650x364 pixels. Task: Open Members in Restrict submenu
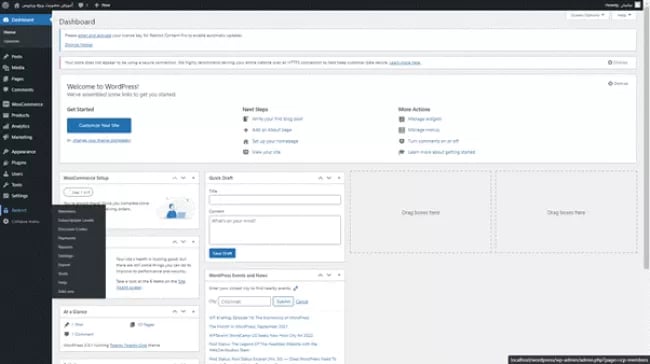[x=67, y=211]
